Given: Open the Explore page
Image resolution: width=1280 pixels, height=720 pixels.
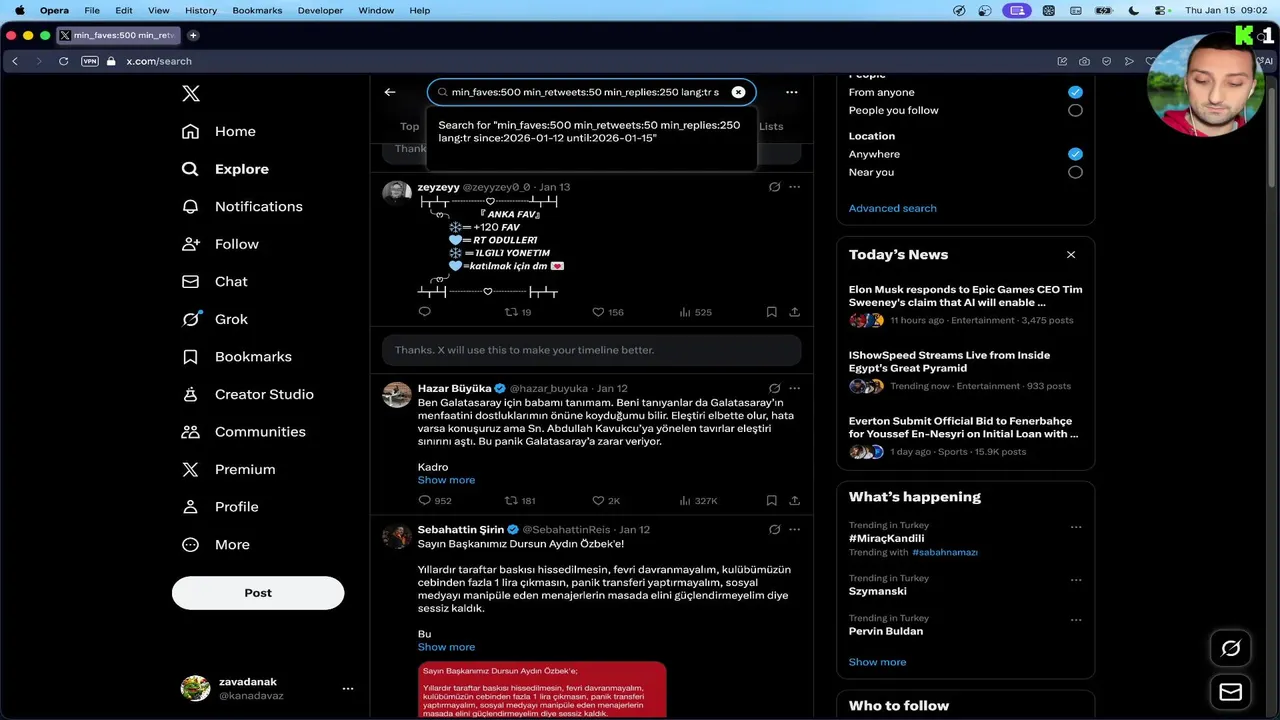Looking at the screenshot, I should pos(226,169).
